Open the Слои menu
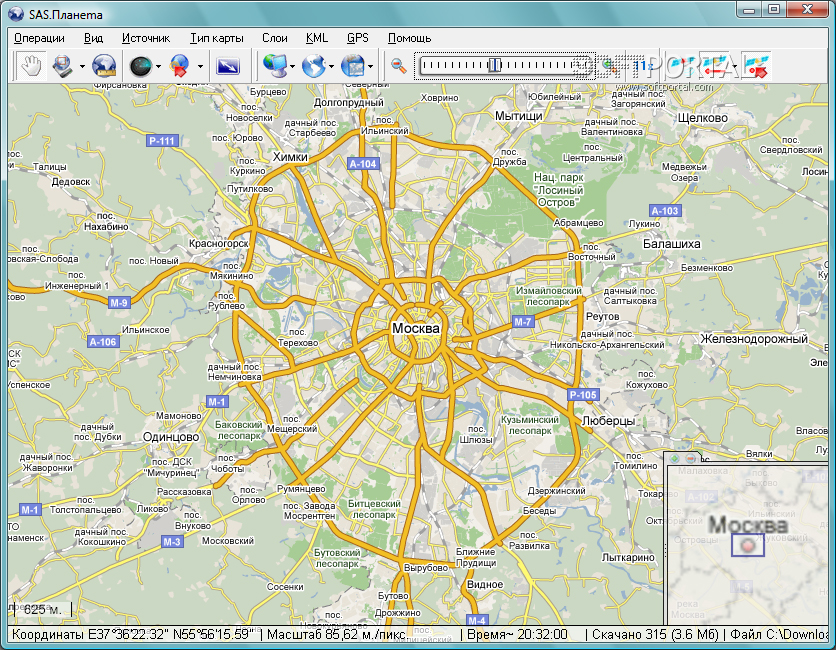836x650 pixels. (275, 38)
